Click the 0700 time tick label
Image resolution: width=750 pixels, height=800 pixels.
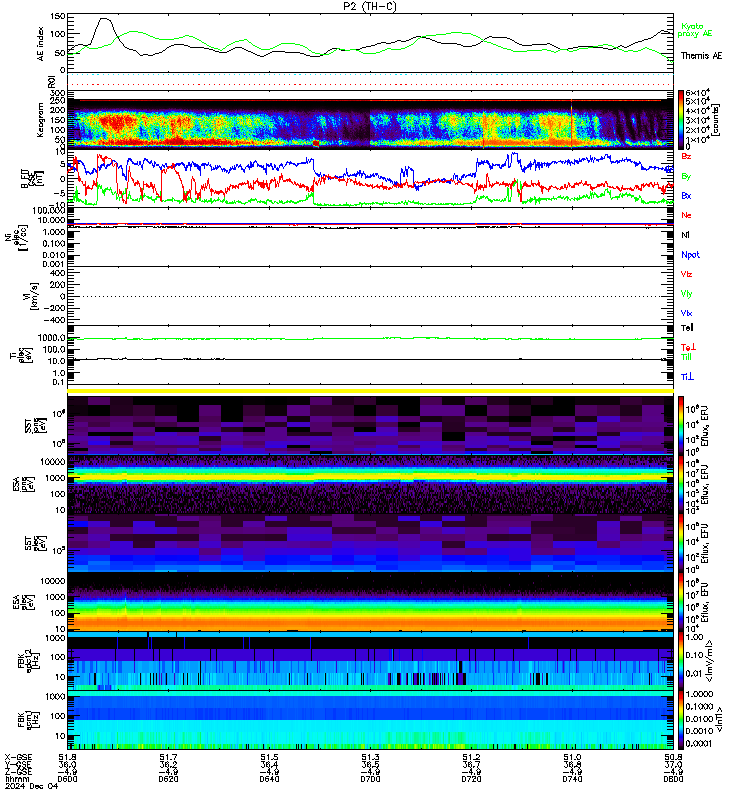point(370,779)
